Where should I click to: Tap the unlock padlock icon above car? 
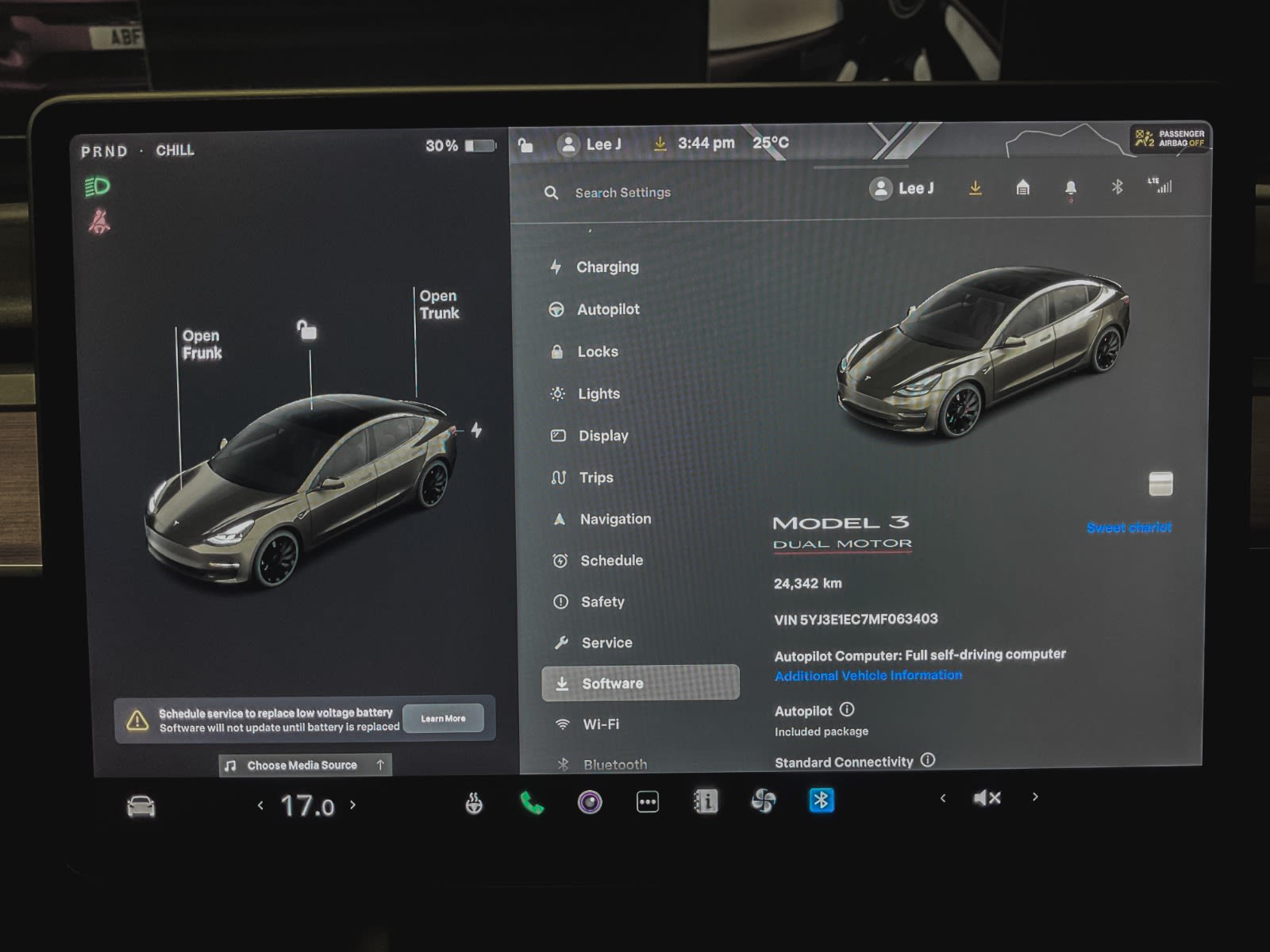click(306, 329)
